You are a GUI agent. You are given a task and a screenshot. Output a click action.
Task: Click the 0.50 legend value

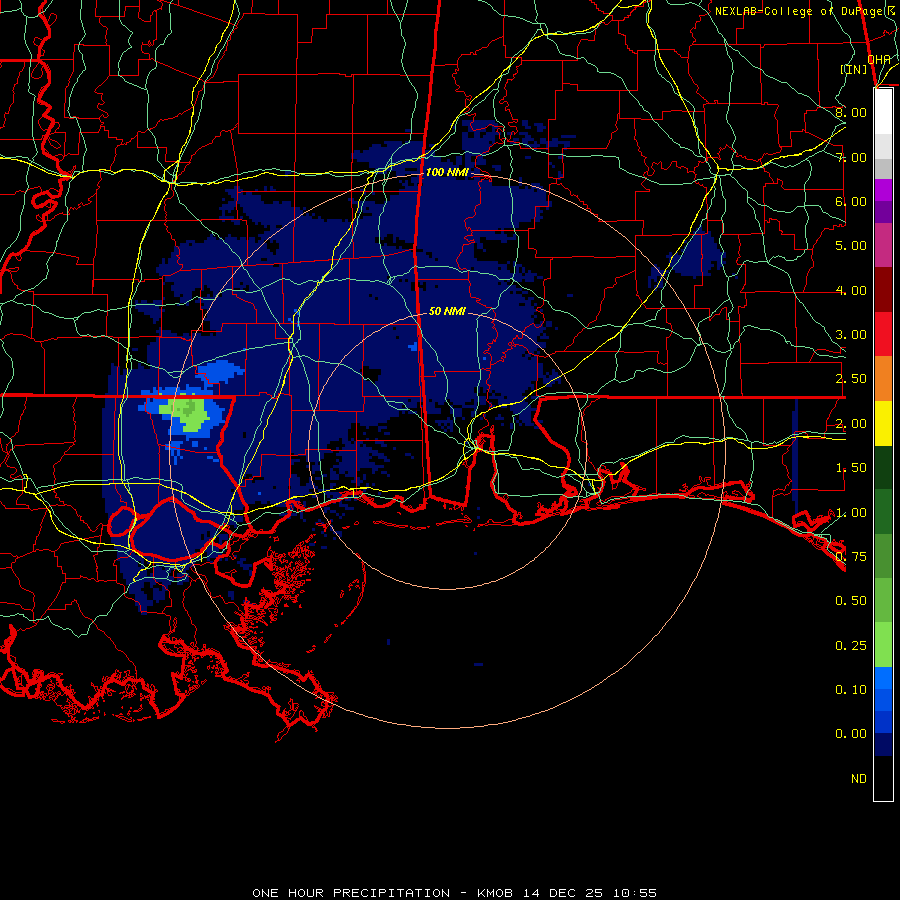click(851, 601)
